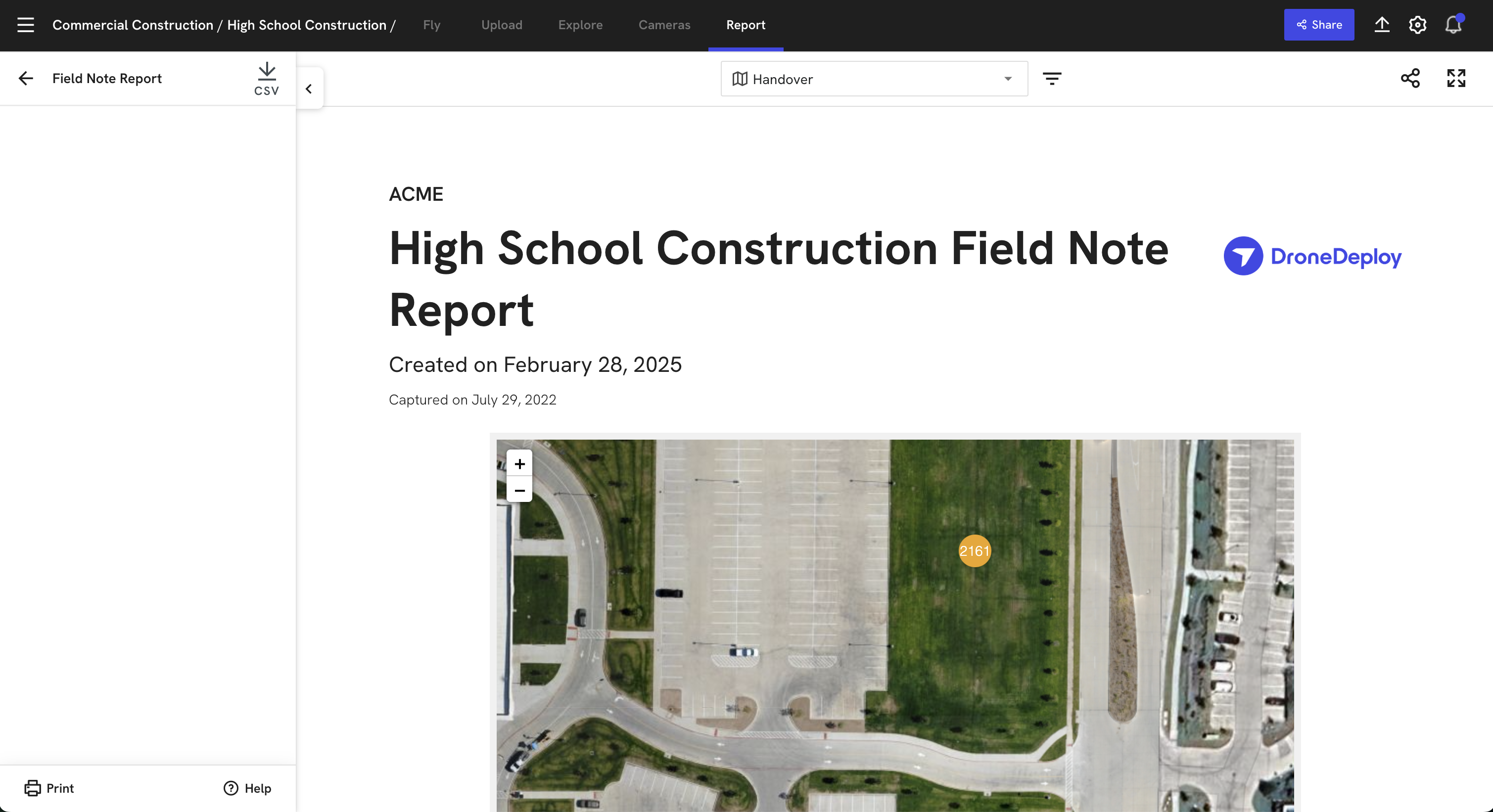This screenshot has height=812, width=1493.
Task: Click the DroneDeploy logo
Action: pos(1312,256)
